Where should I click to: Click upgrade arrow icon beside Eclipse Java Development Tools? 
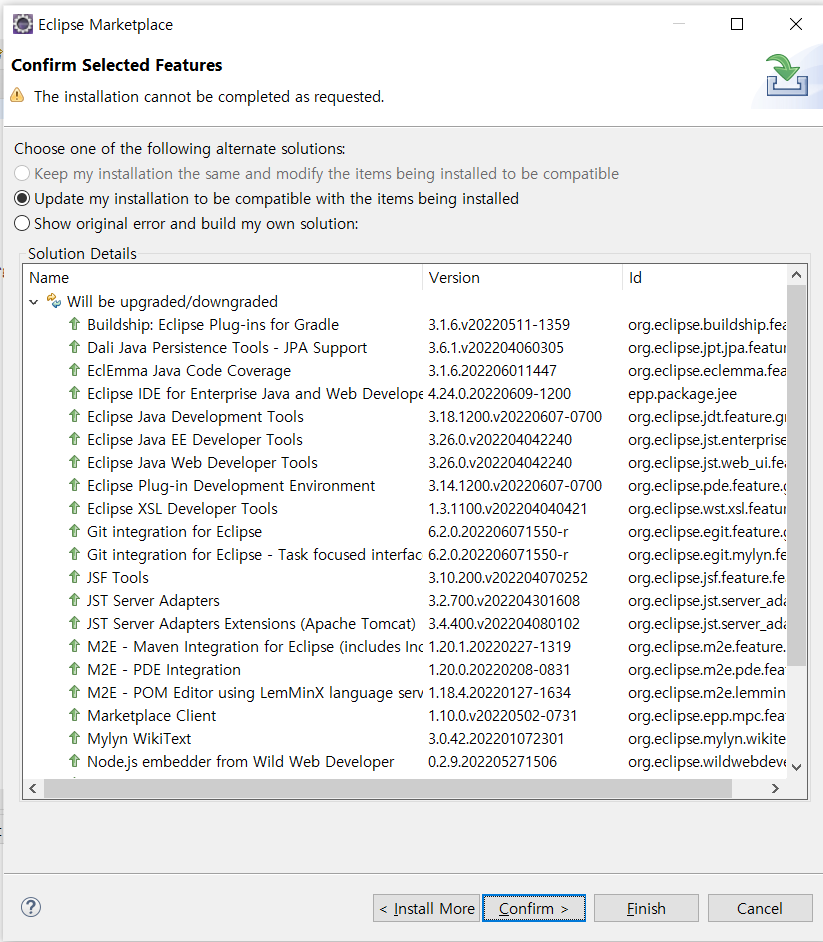tap(74, 416)
